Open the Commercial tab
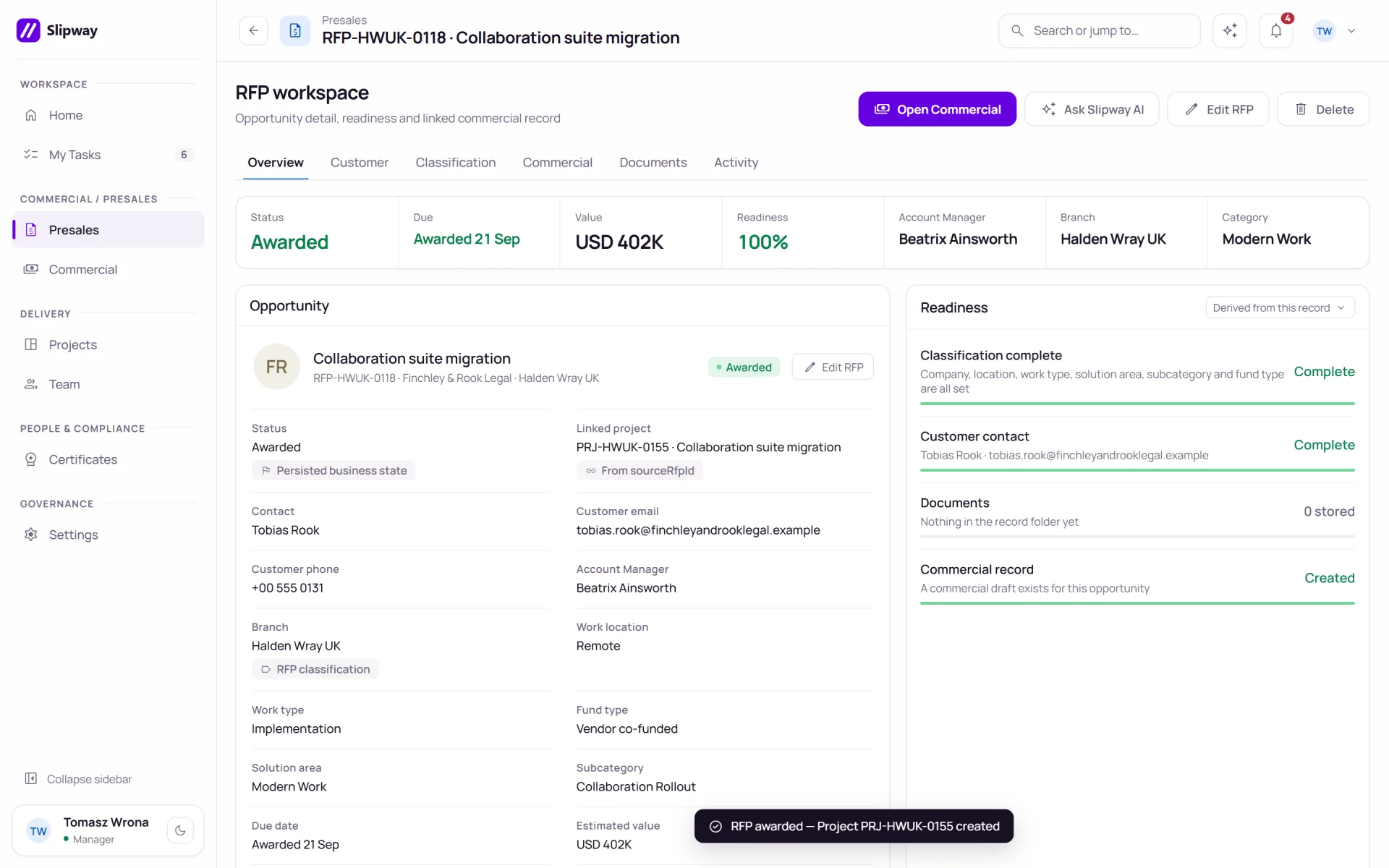 point(557,163)
